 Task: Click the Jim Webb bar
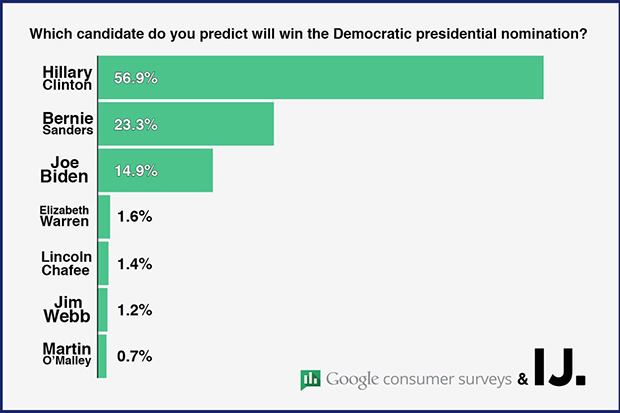102,309
